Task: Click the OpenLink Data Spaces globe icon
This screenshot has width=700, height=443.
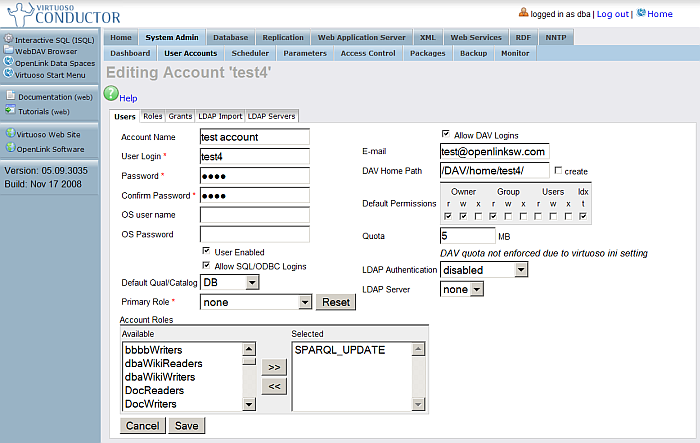Action: 8,62
